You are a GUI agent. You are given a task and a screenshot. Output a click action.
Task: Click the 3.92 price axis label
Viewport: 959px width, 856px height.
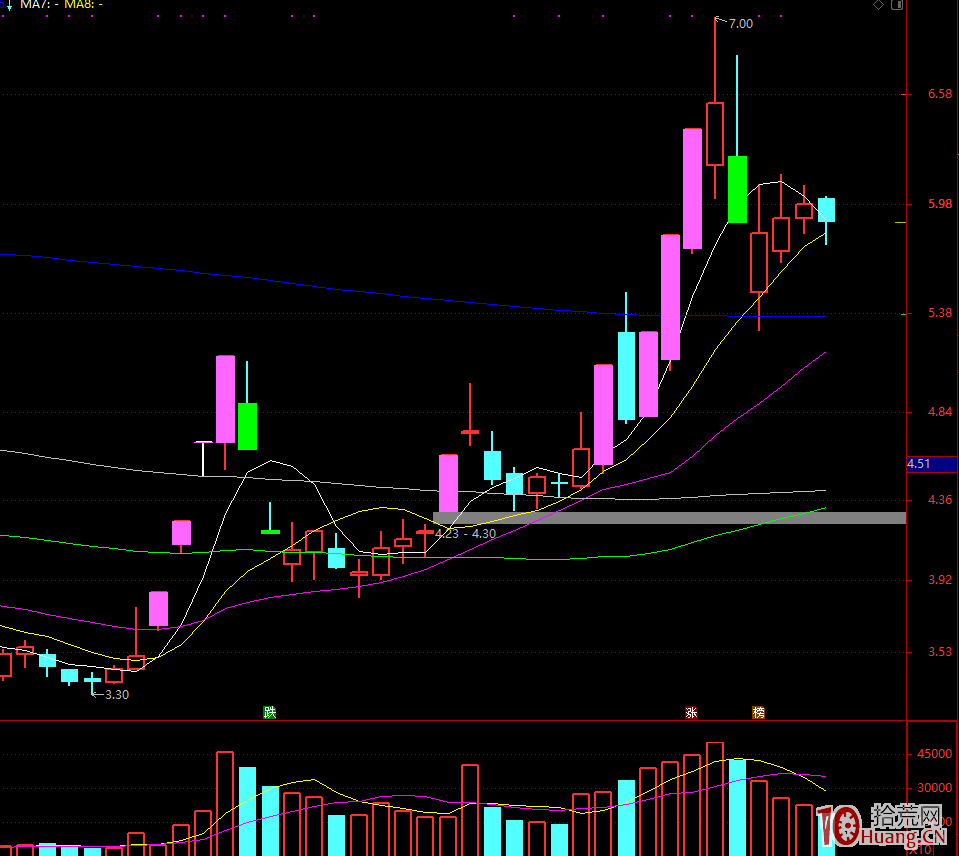pyautogui.click(x=940, y=580)
